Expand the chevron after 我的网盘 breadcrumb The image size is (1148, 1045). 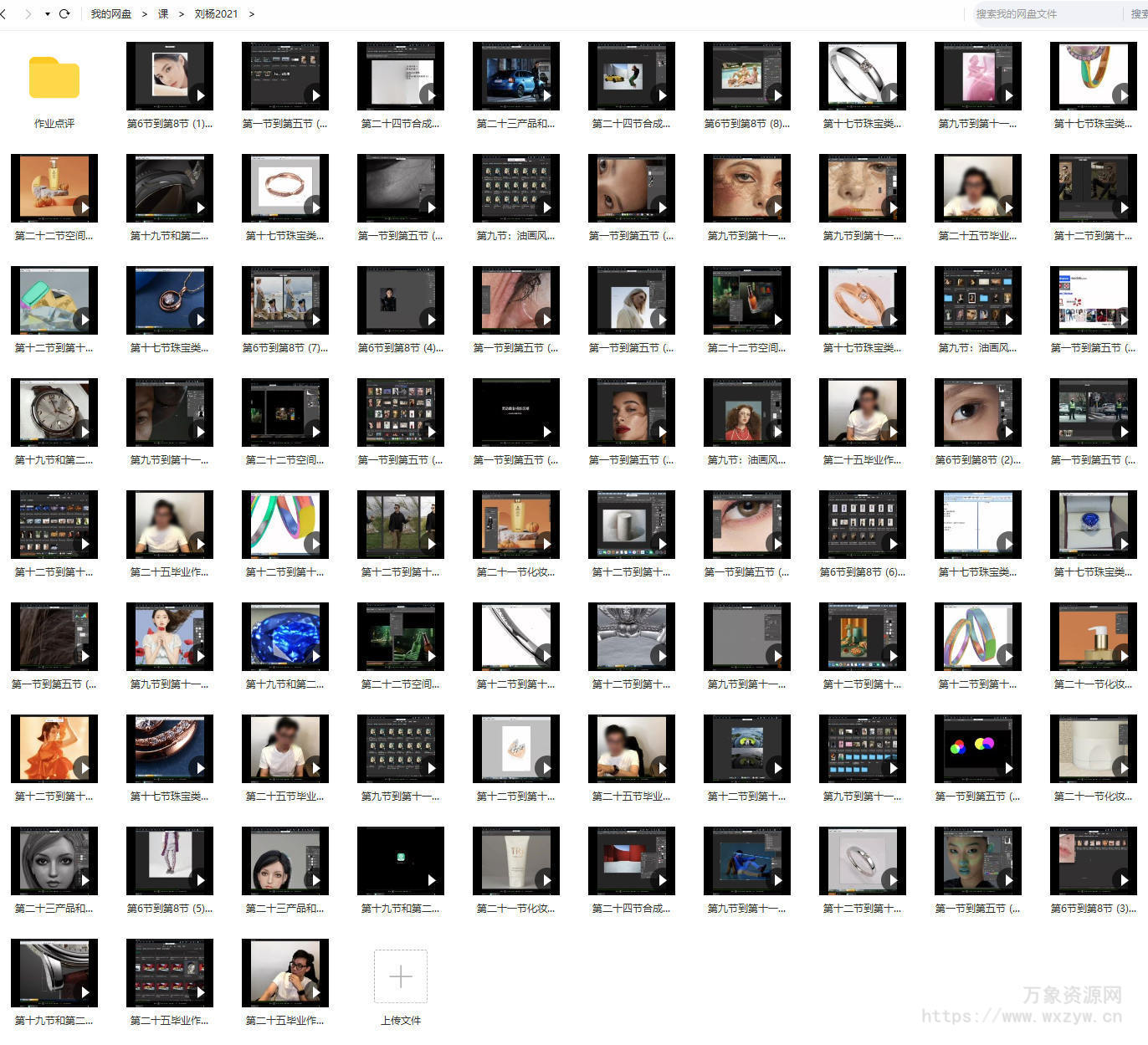145,14
